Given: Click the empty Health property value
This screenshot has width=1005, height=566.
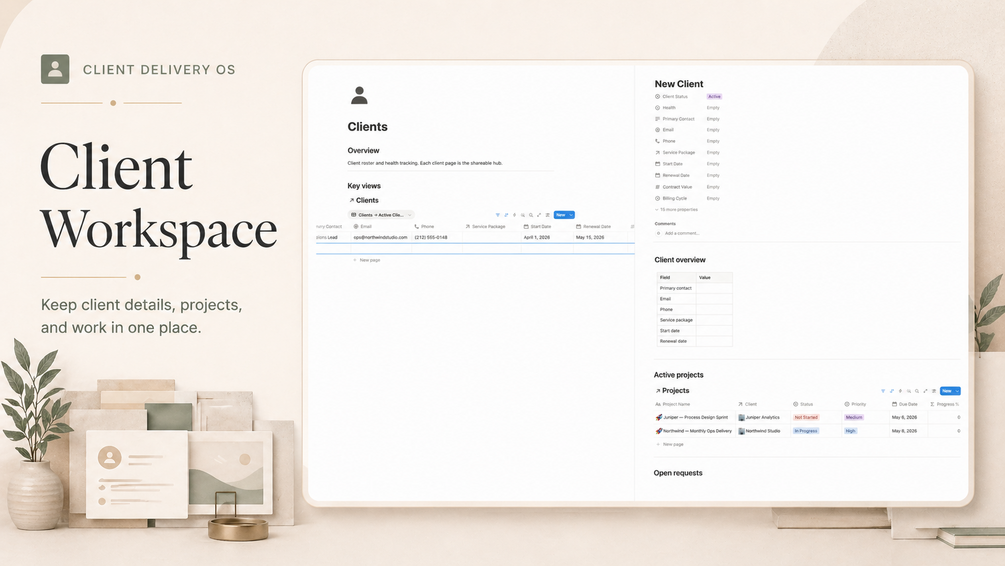Looking at the screenshot, I should pos(713,108).
